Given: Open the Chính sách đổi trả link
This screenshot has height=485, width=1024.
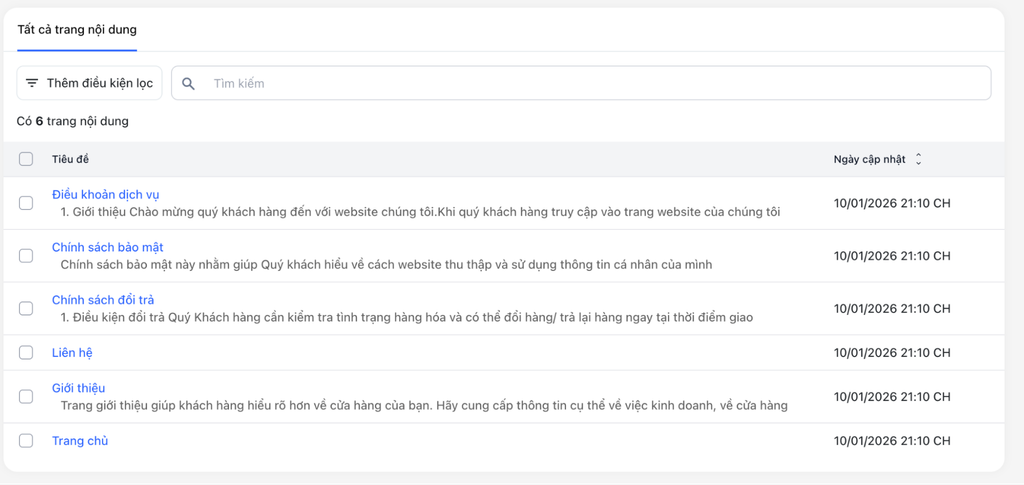Looking at the screenshot, I should [x=102, y=300].
